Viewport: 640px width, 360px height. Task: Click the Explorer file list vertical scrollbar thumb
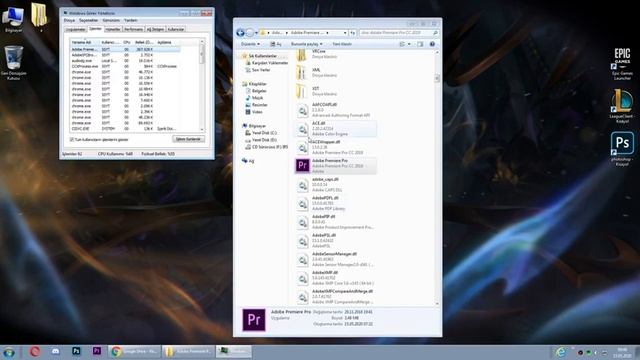point(437,78)
